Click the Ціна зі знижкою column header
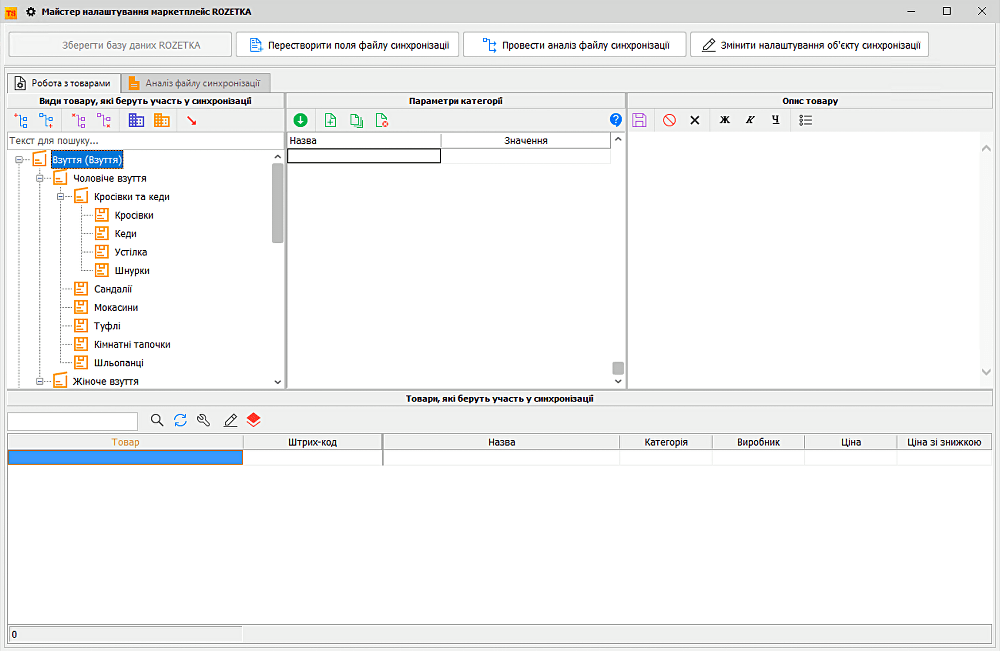Image resolution: width=1000 pixels, height=651 pixels. click(x=944, y=442)
